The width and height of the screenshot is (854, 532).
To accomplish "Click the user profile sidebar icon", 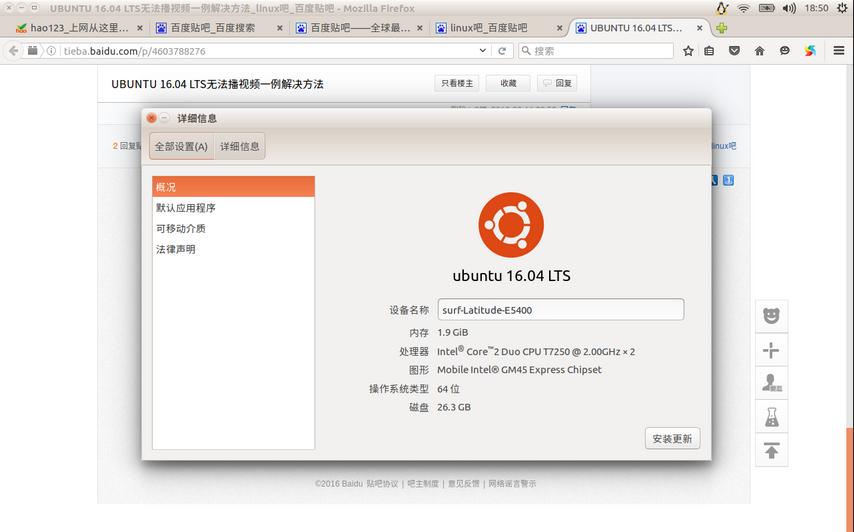I will click(x=771, y=383).
